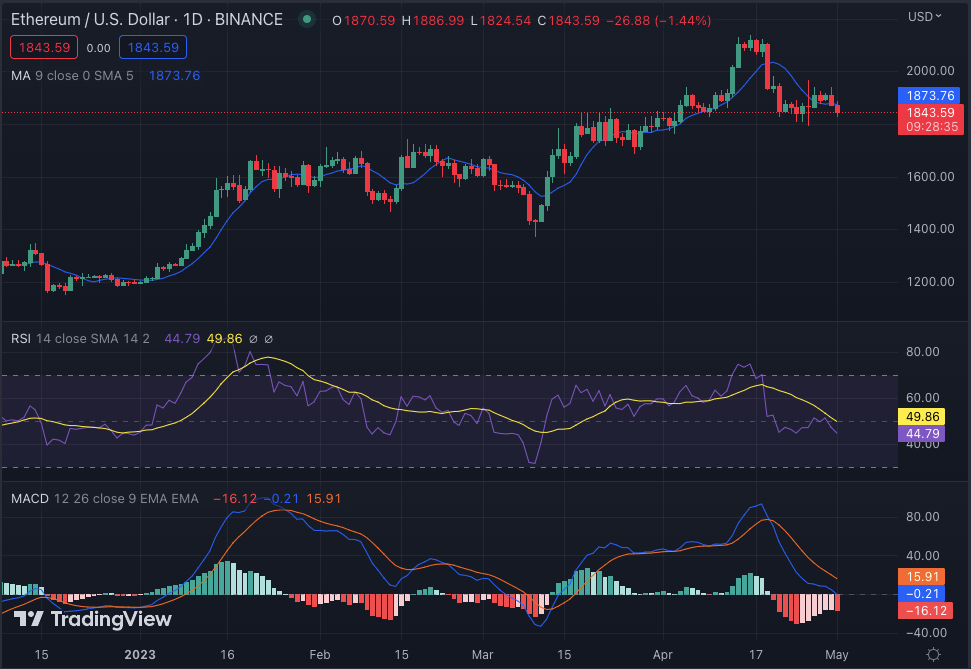Click the Feb label on the time axis

click(320, 654)
